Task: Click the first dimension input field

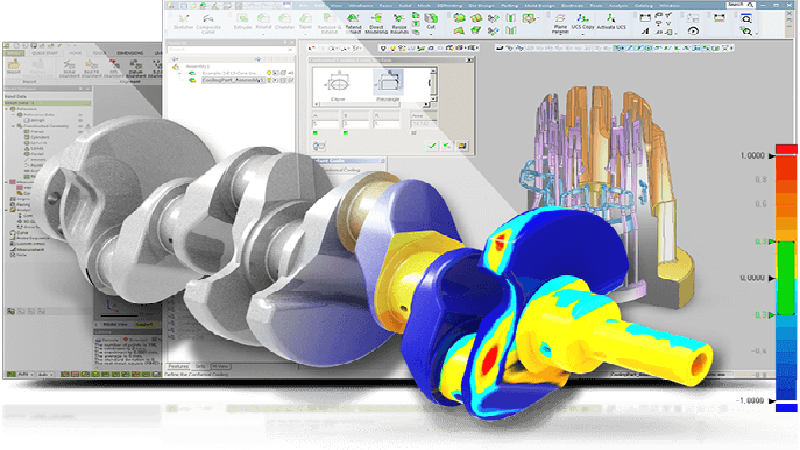Action: click(324, 124)
